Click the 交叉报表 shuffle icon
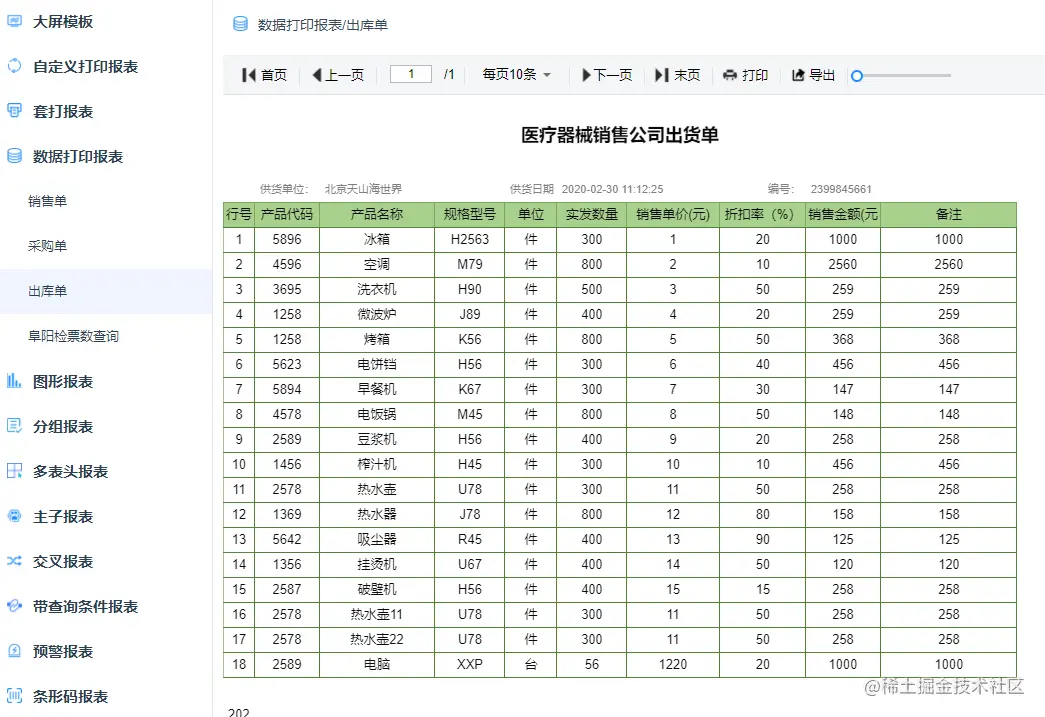This screenshot has width=1045, height=717. [x=14, y=561]
